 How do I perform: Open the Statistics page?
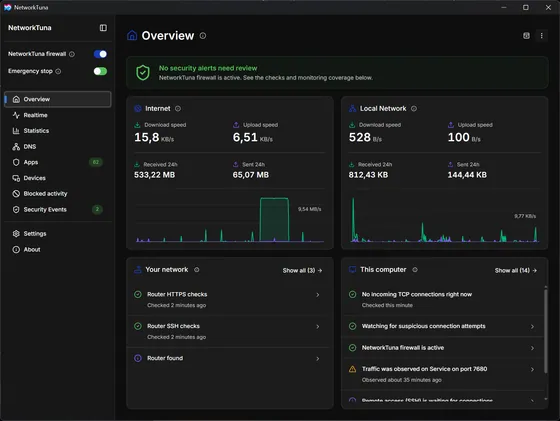coord(58,131)
